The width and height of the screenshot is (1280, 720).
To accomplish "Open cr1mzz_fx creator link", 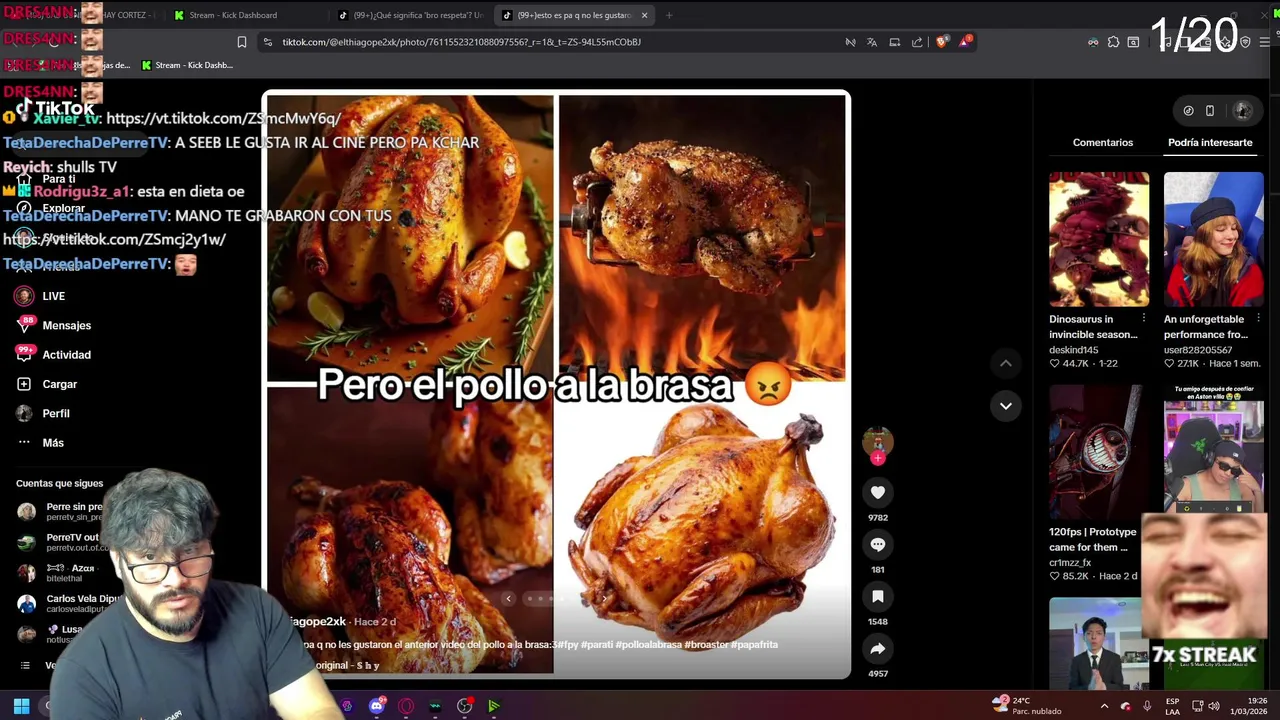I will coord(1070,563).
